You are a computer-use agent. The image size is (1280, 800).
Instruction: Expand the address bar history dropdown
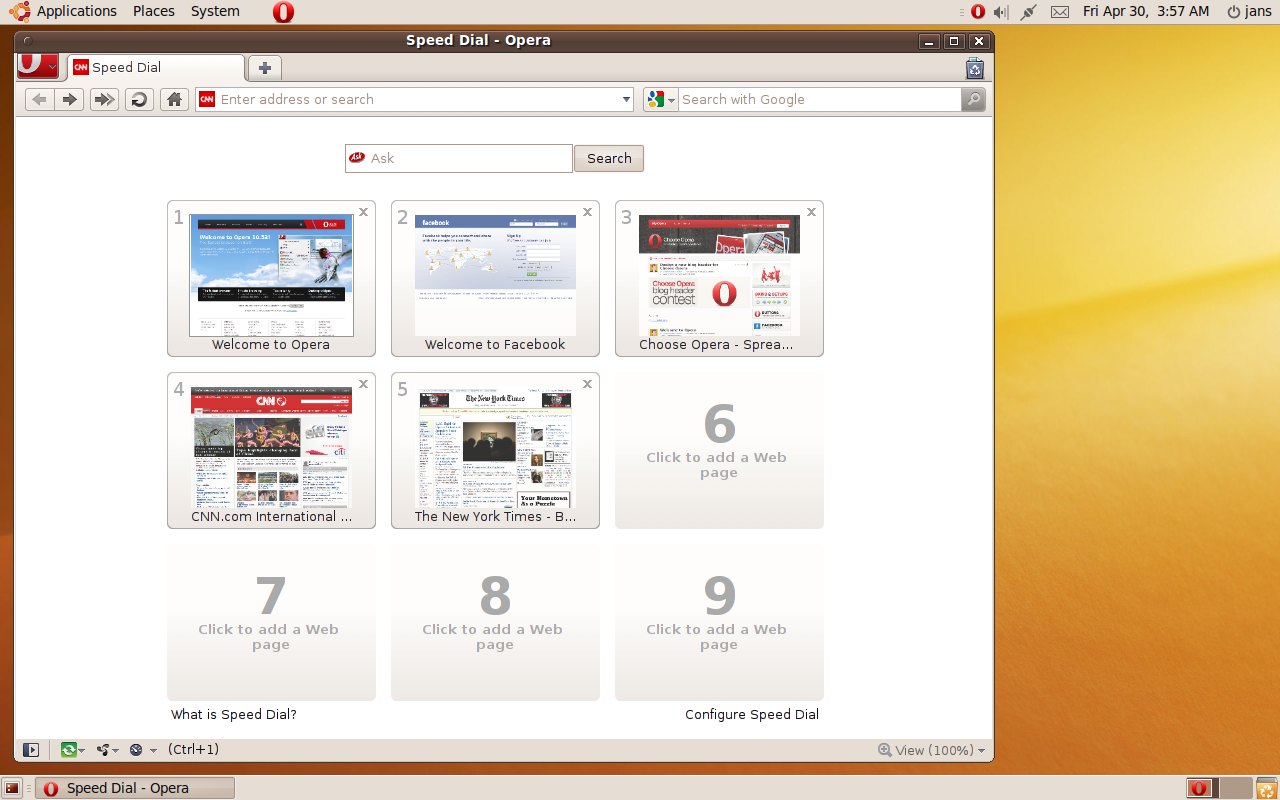(x=627, y=99)
